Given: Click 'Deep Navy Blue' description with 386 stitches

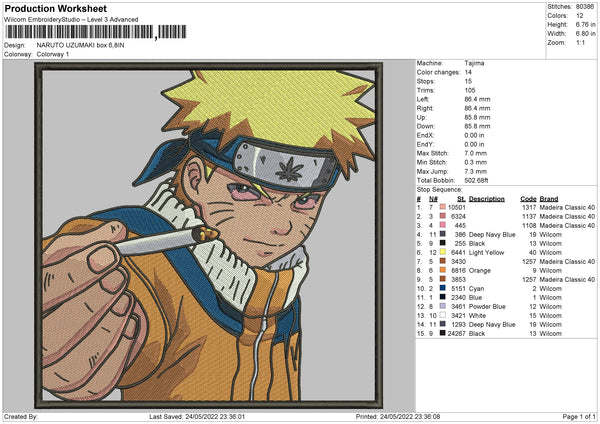Looking at the screenshot, I should tap(492, 235).
